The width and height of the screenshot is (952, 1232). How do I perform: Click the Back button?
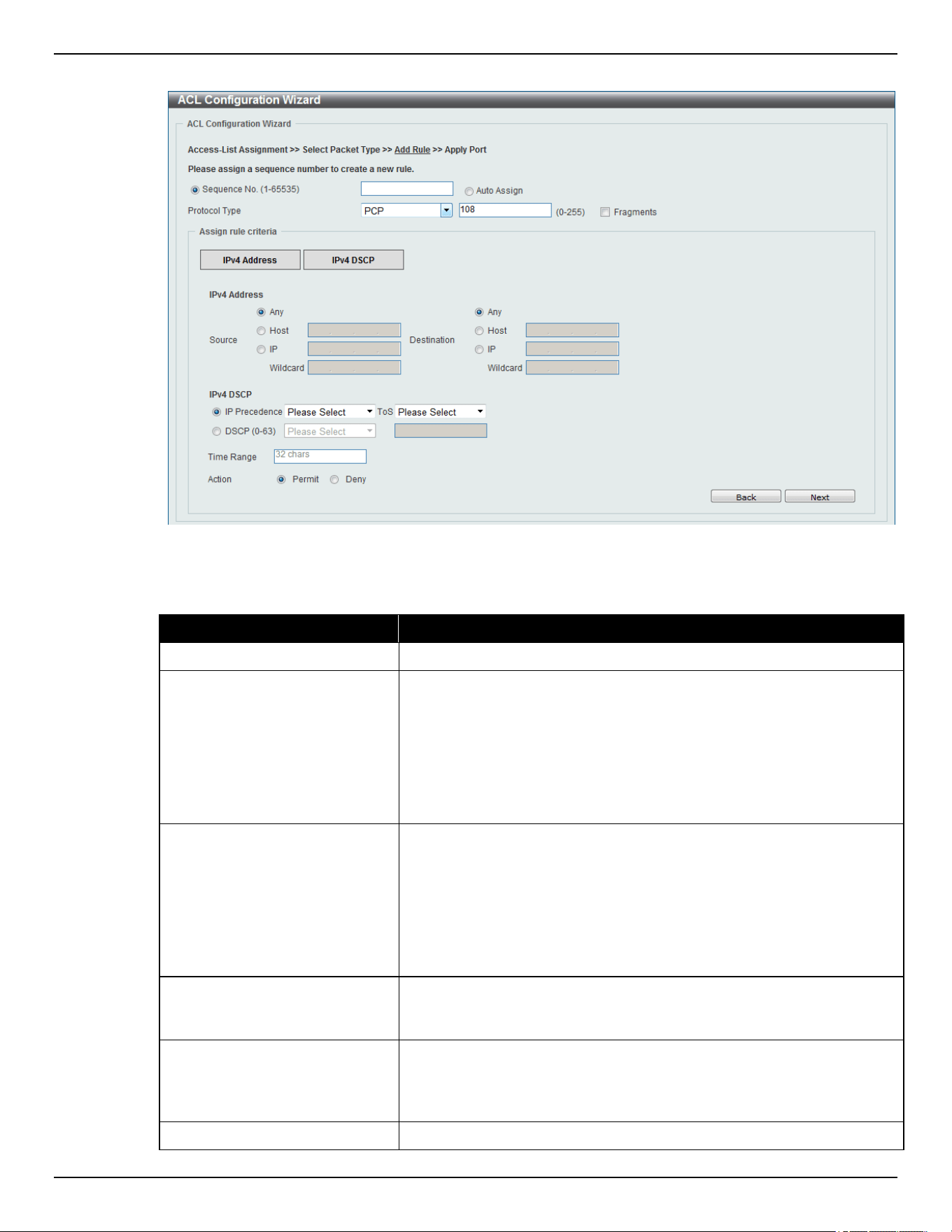point(746,497)
